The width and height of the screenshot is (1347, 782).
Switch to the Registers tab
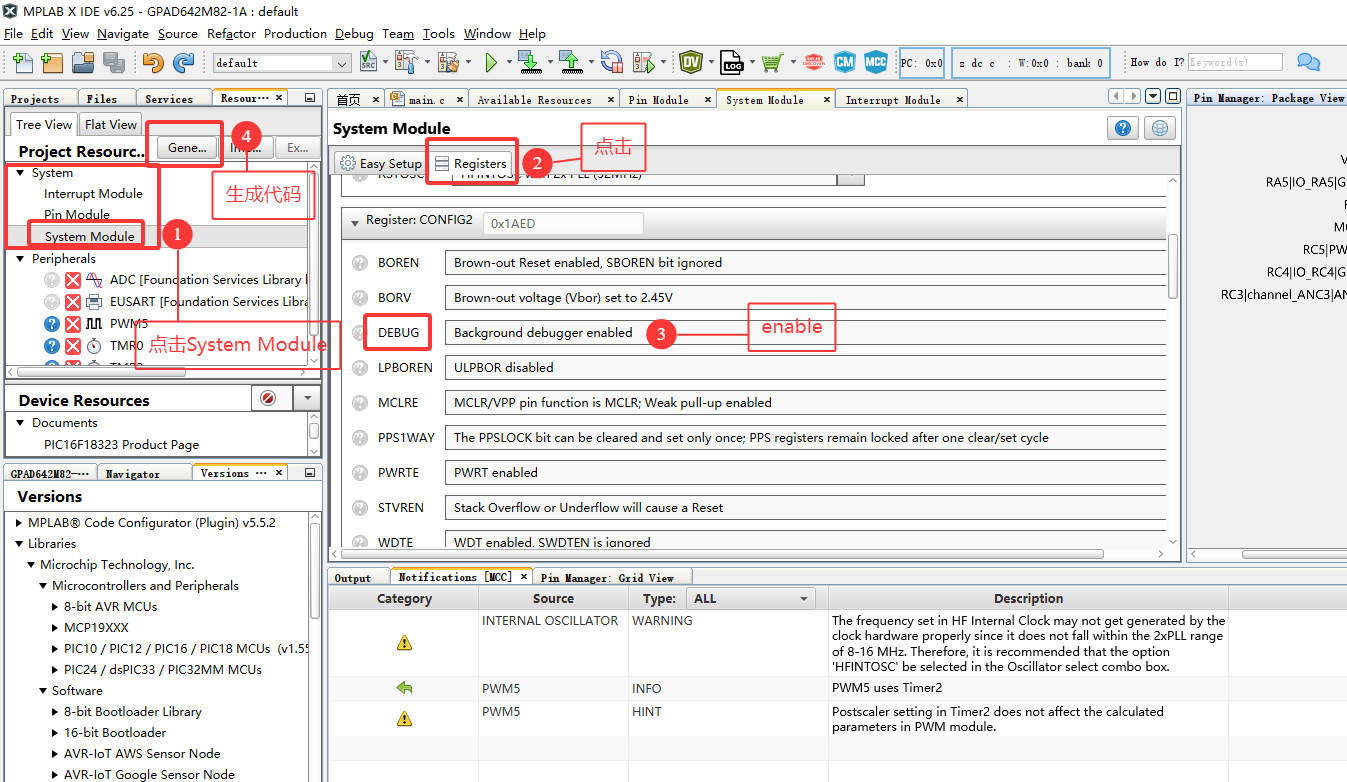[471, 163]
